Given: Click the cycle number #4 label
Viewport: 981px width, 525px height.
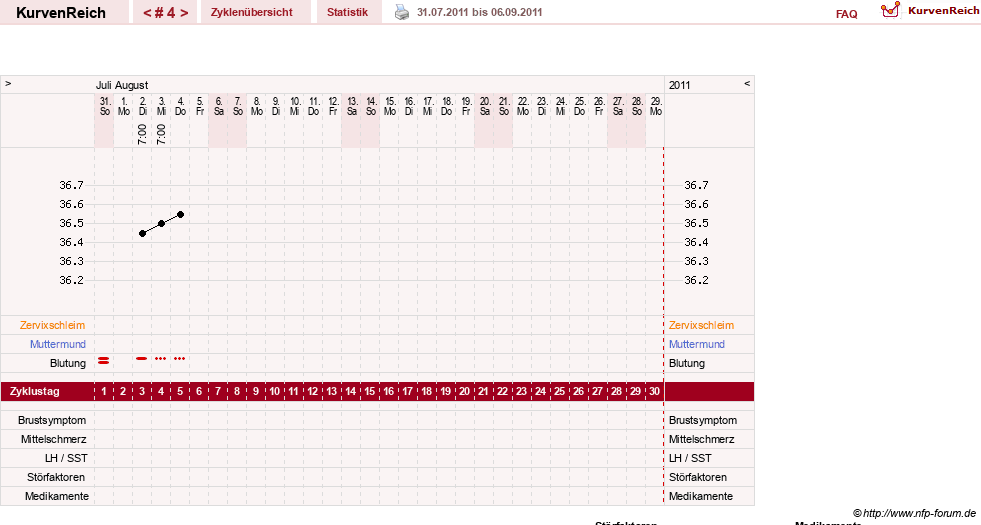Looking at the screenshot, I should [165, 13].
